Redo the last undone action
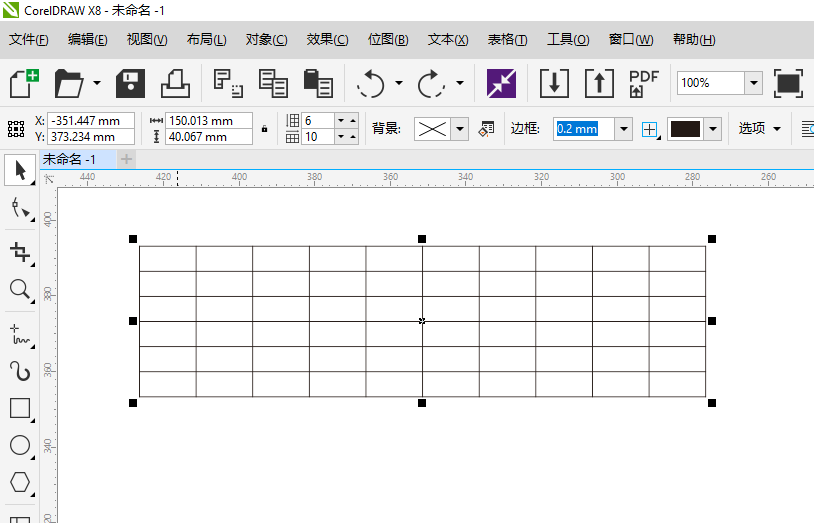The height and width of the screenshot is (523, 814). tap(431, 83)
